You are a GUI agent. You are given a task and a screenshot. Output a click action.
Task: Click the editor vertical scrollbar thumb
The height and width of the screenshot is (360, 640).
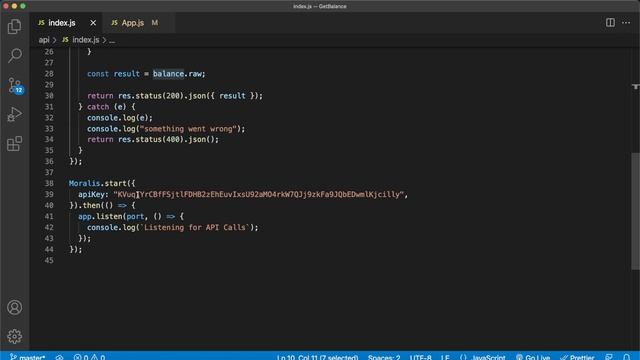pos(635,211)
